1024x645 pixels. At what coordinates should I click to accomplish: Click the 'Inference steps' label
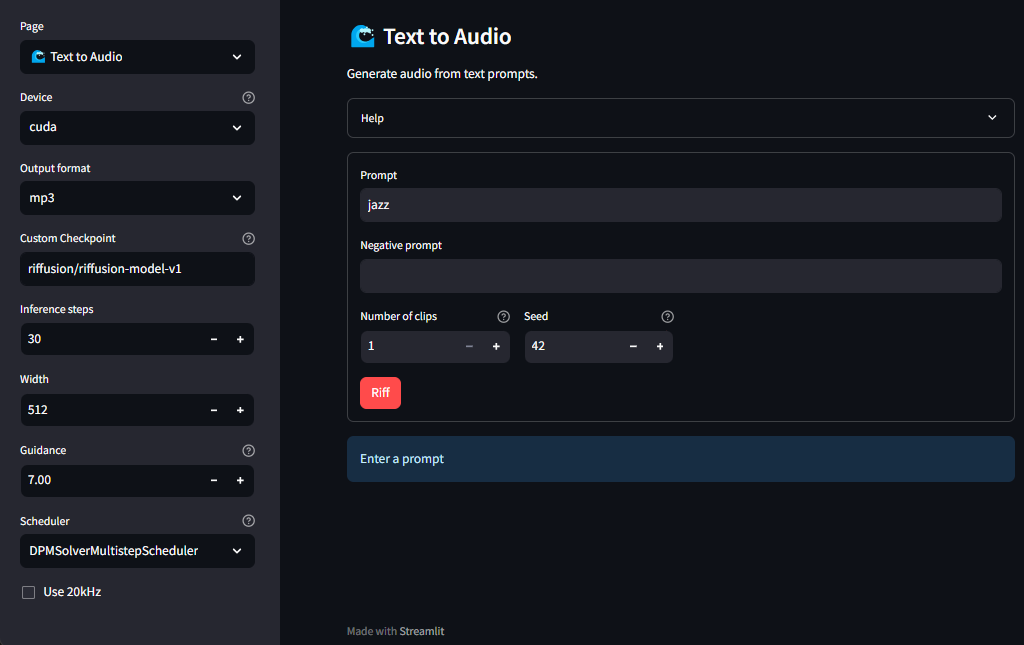tap(57, 309)
